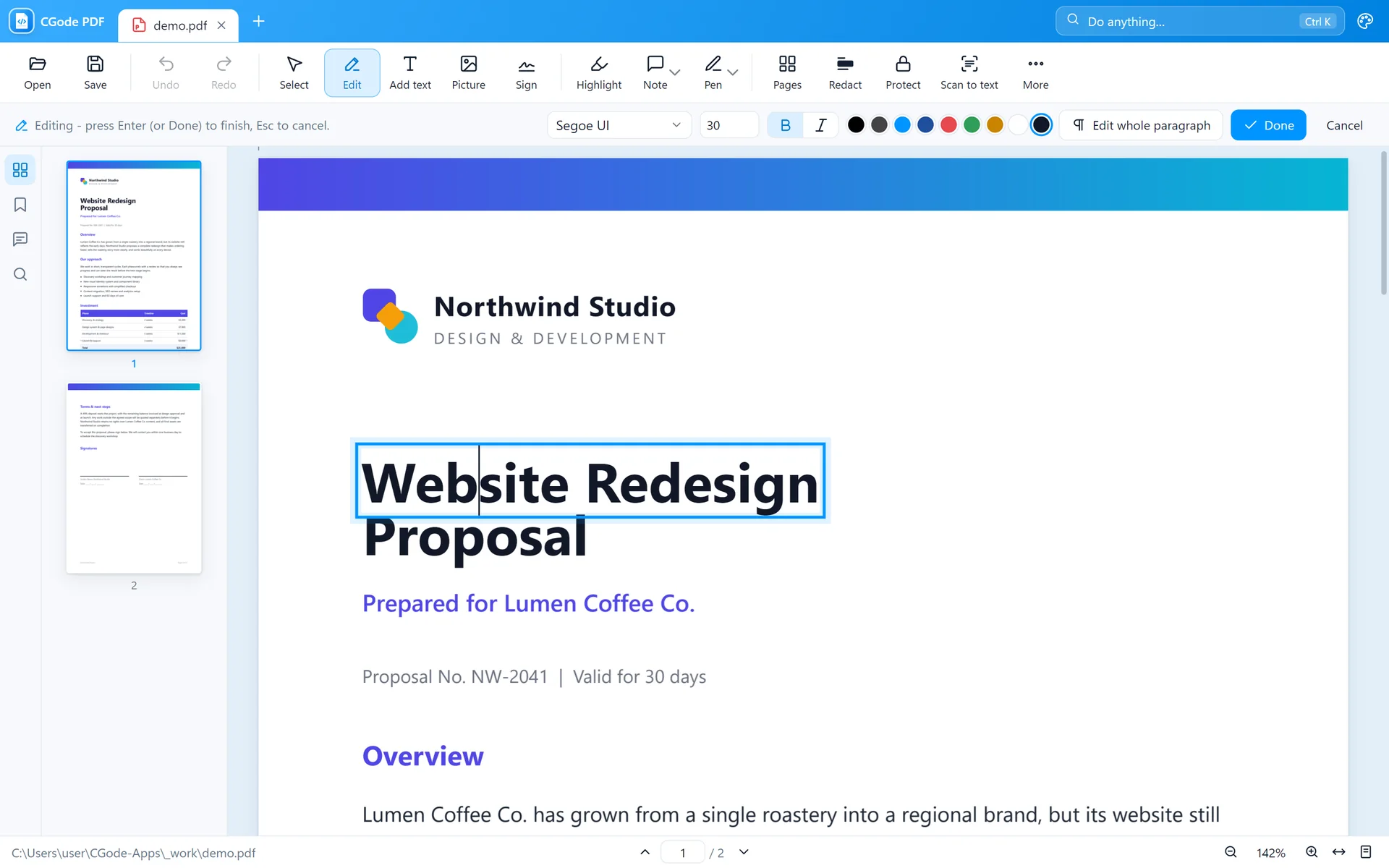Image resolution: width=1389 pixels, height=868 pixels.
Task: Open the Sign tool
Action: [527, 73]
